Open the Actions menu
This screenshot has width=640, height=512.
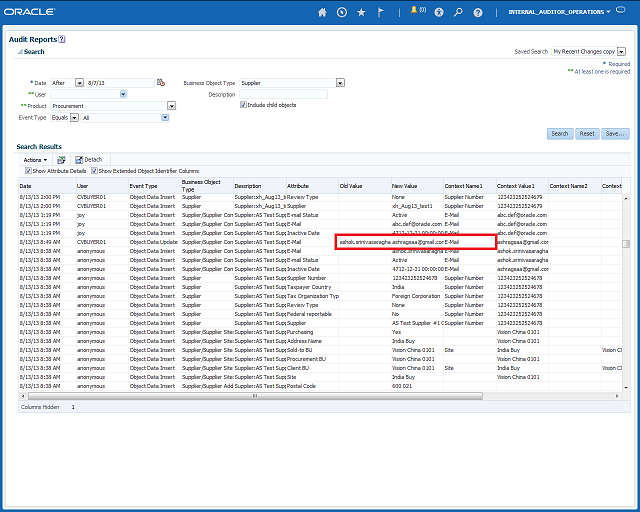point(35,160)
